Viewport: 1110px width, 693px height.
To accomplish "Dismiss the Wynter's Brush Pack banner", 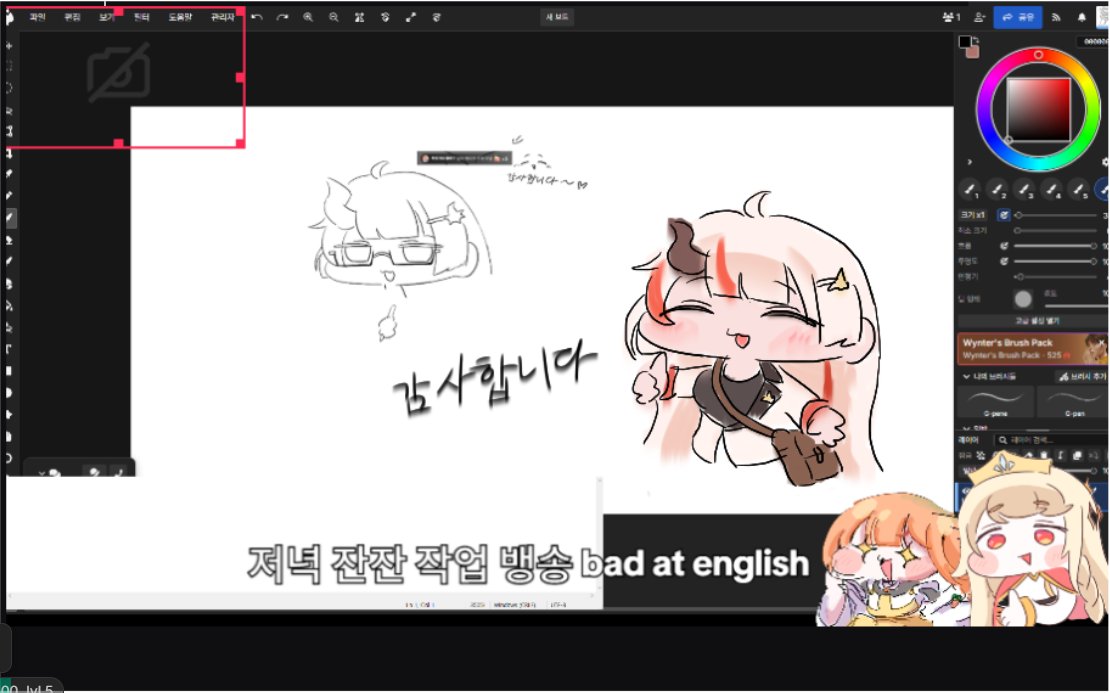I will coord(1102,341).
